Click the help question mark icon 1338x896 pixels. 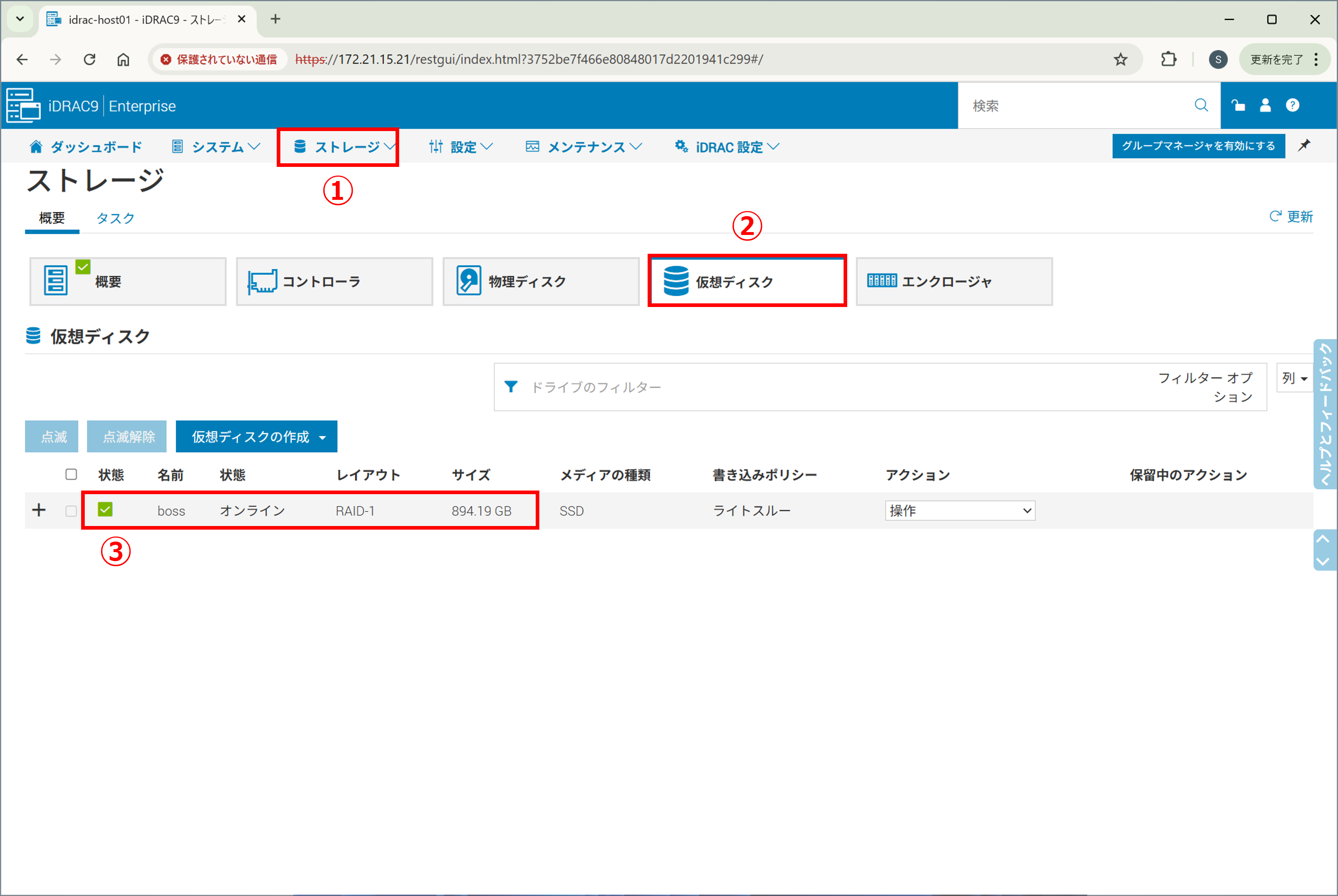click(1292, 105)
